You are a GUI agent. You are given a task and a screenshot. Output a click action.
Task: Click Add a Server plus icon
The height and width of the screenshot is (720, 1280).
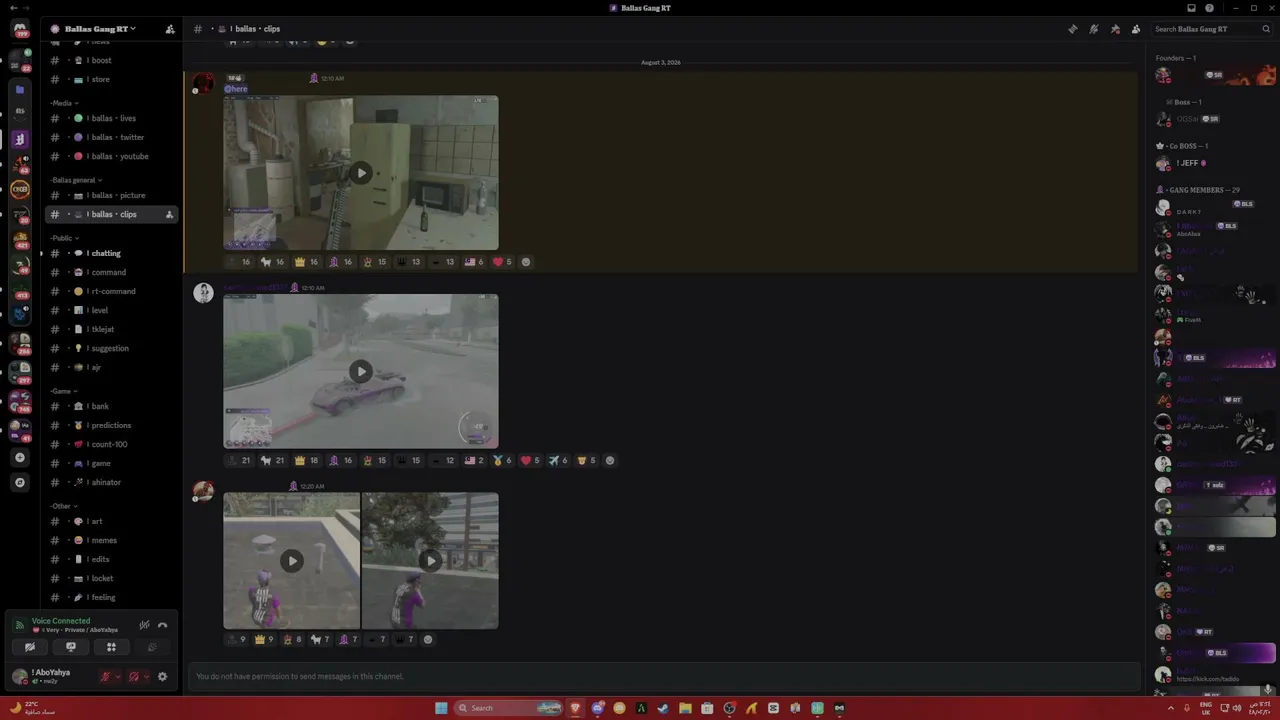pyautogui.click(x=20, y=457)
